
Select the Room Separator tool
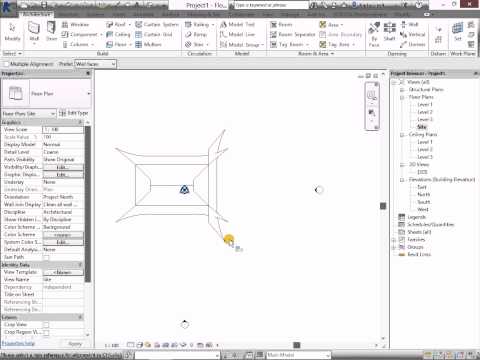click(x=292, y=34)
